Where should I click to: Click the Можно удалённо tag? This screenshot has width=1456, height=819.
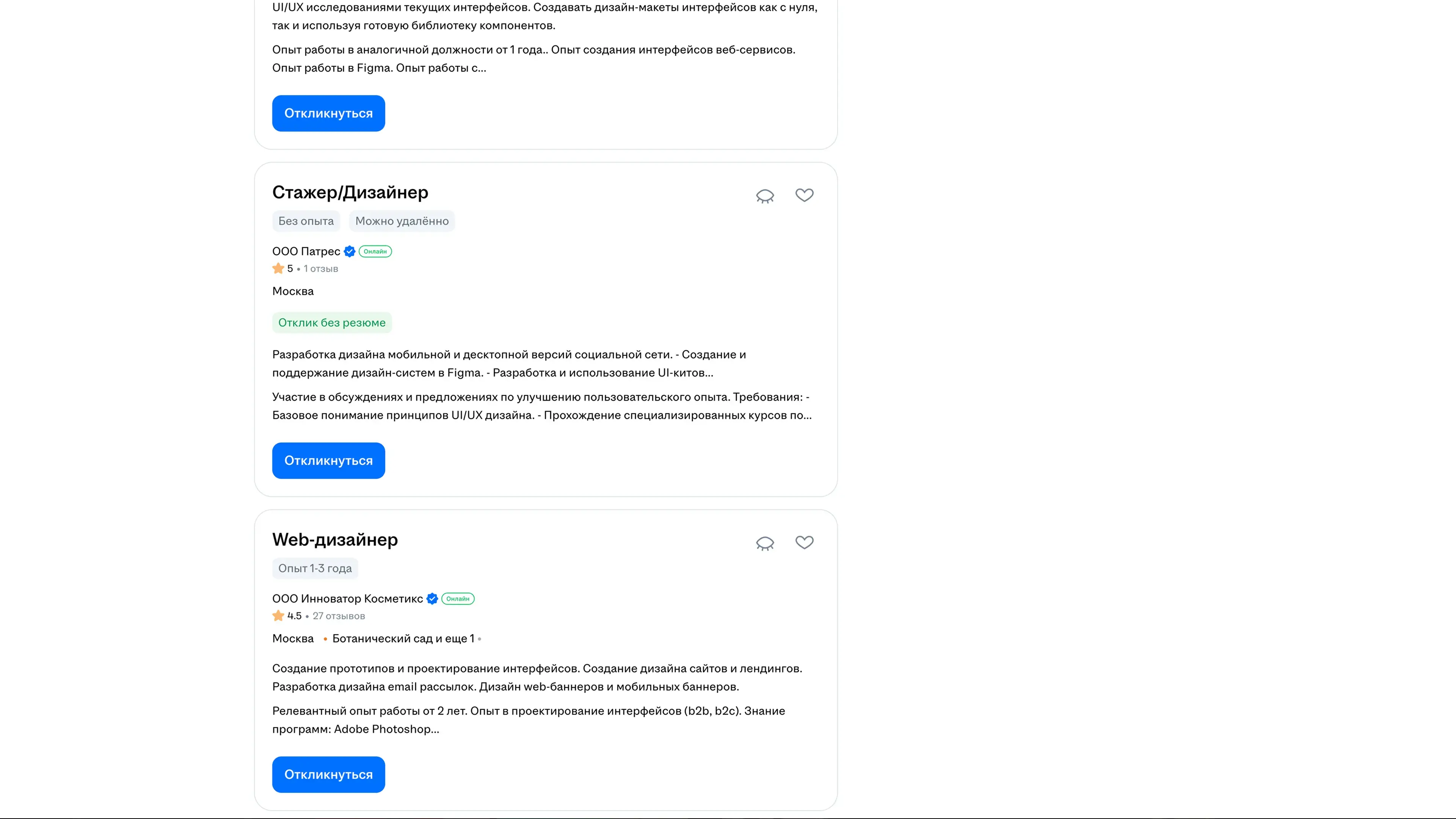pyautogui.click(x=402, y=221)
